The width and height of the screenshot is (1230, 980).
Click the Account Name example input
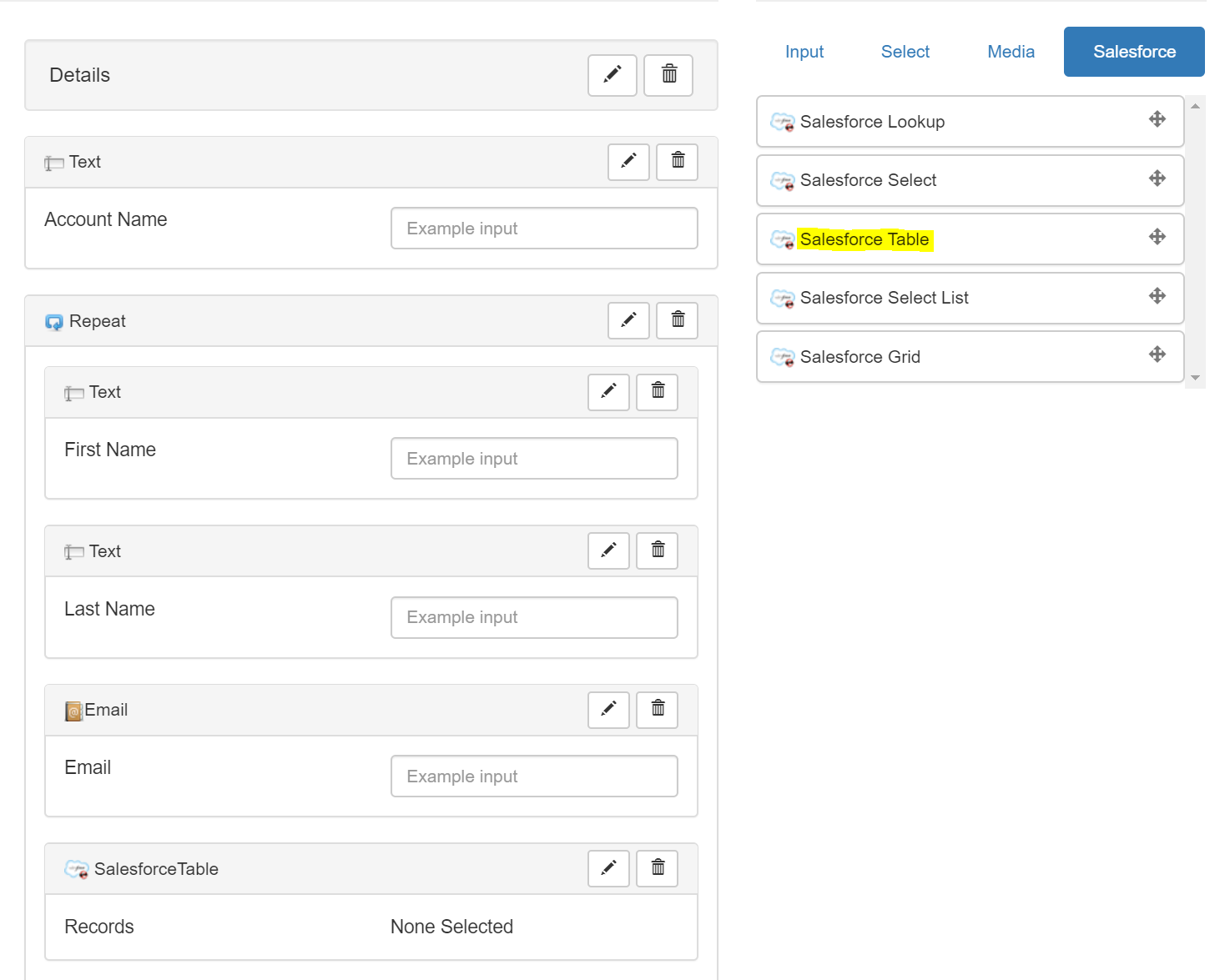click(x=544, y=229)
